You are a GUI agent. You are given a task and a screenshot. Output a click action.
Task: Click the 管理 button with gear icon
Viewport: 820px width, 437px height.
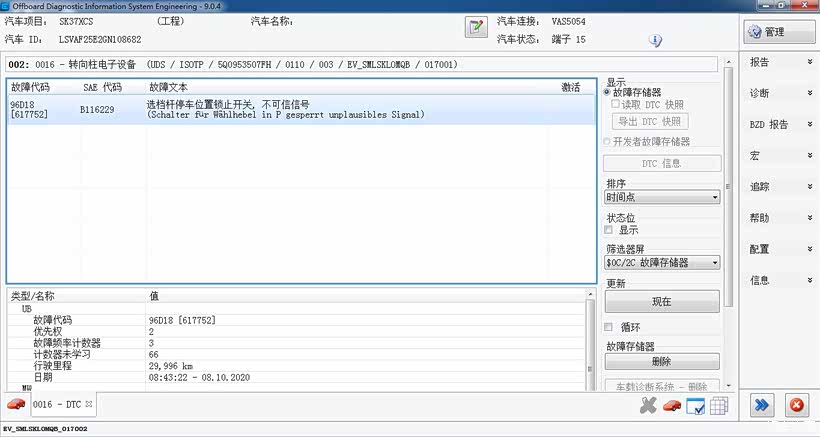pyautogui.click(x=779, y=32)
